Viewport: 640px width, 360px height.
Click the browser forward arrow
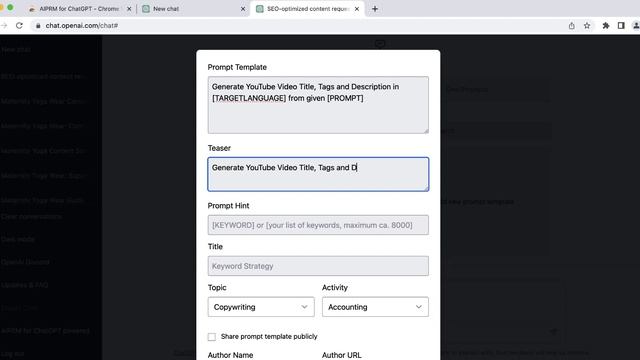click(4, 25)
